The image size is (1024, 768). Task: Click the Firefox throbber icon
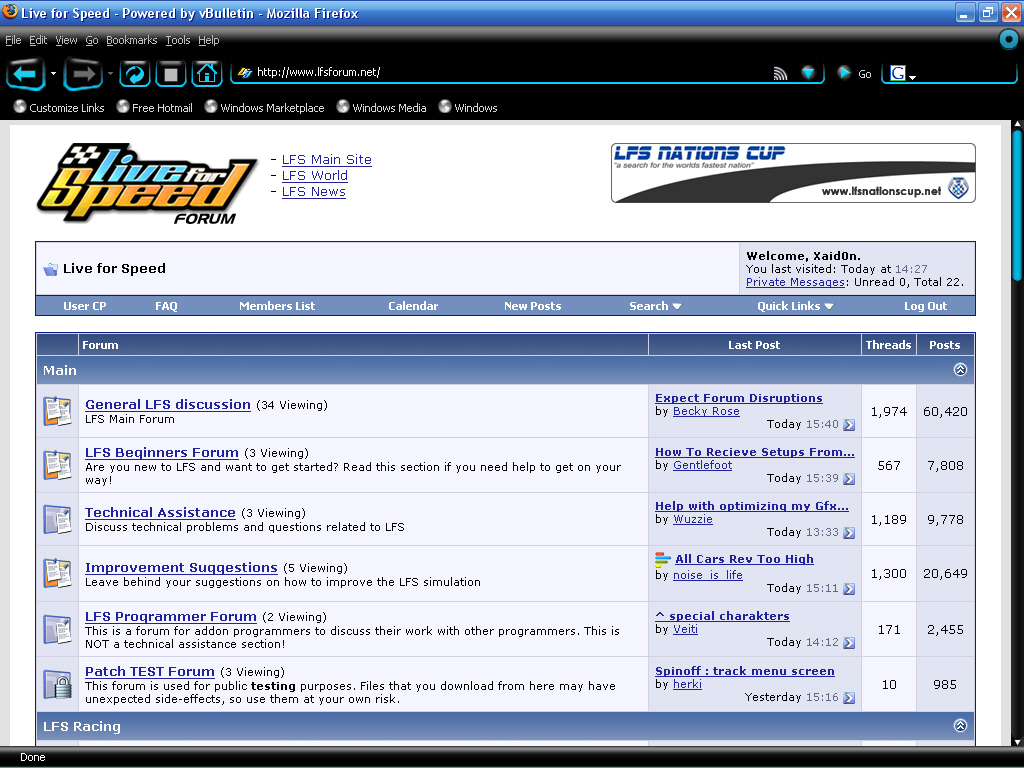click(1009, 40)
